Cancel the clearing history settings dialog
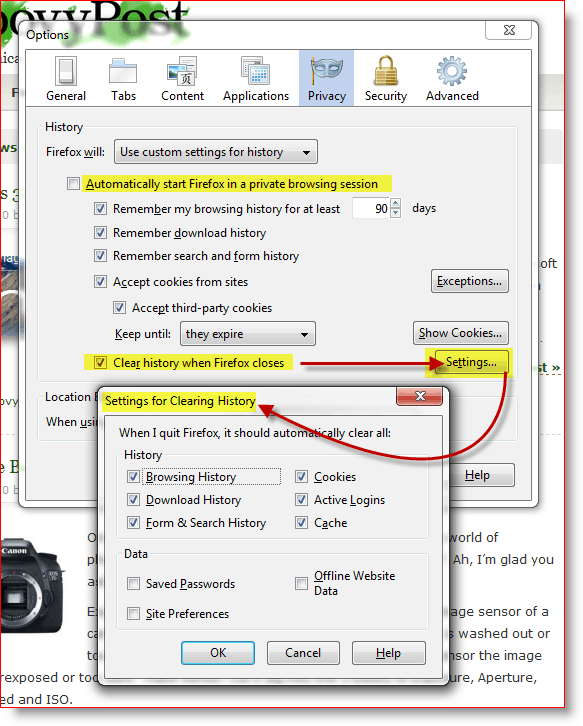This screenshot has width=583, height=726. 303,653
